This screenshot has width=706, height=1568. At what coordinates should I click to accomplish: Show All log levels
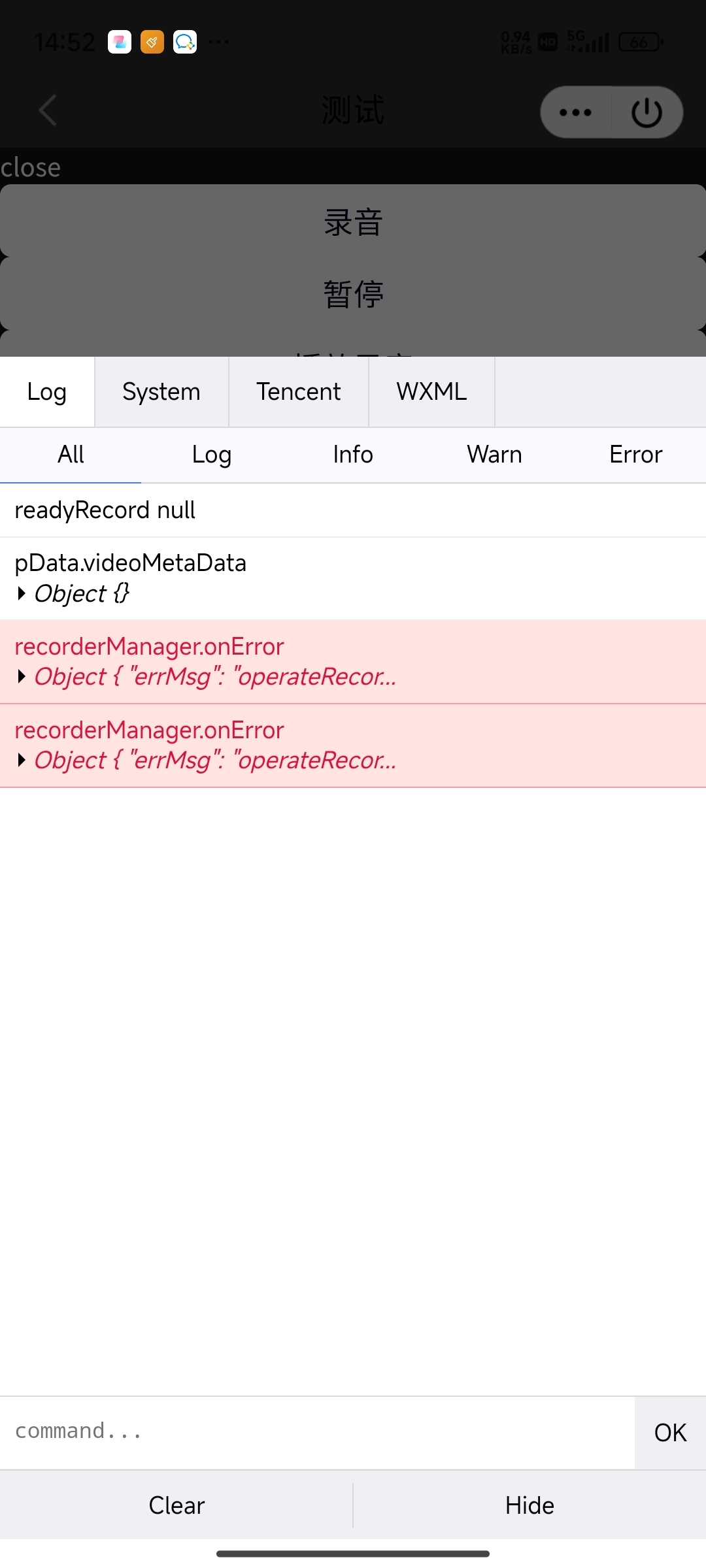click(71, 455)
